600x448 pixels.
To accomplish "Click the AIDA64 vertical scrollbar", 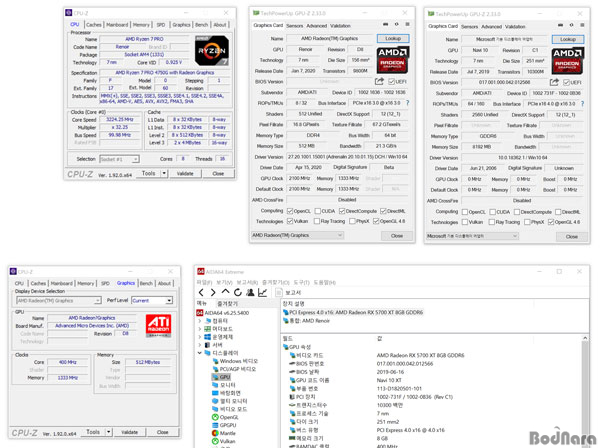I will (585, 394).
